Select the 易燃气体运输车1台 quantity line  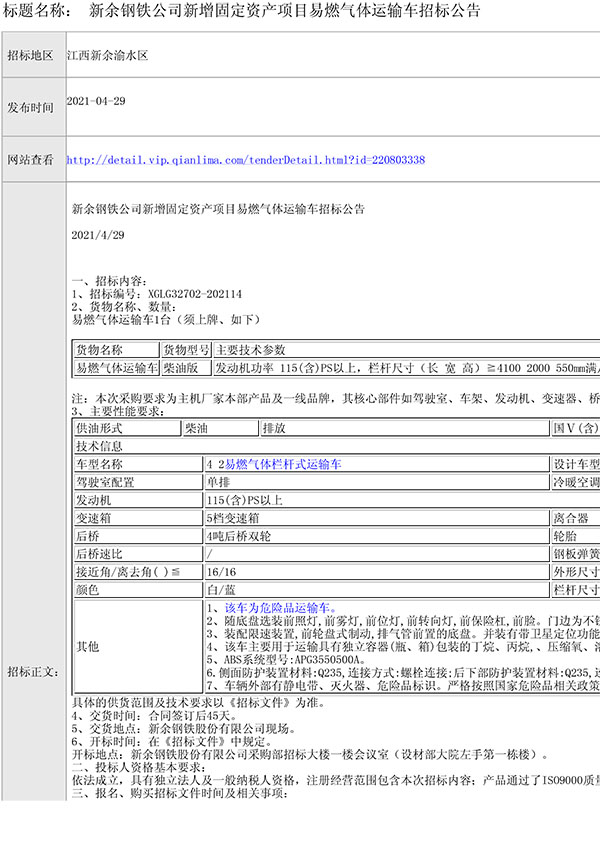coord(167,320)
